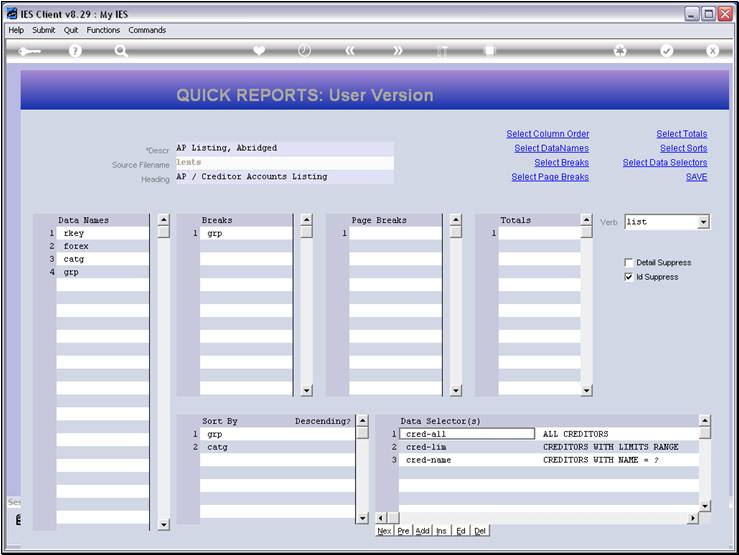Open the Verb dropdown showing list
Image resolution: width=739 pixels, height=555 pixels.
point(703,222)
